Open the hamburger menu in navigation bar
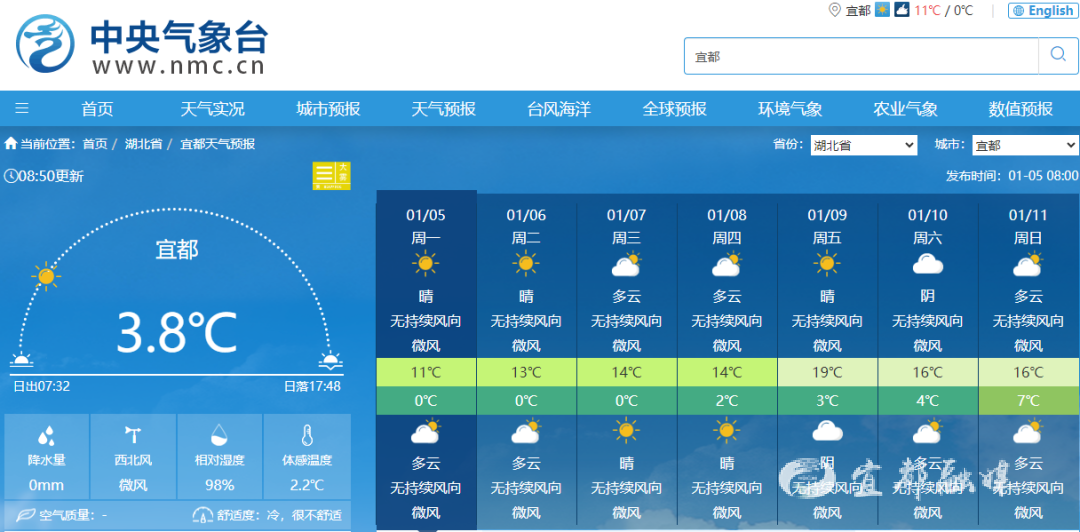The image size is (1080, 532). [22, 109]
